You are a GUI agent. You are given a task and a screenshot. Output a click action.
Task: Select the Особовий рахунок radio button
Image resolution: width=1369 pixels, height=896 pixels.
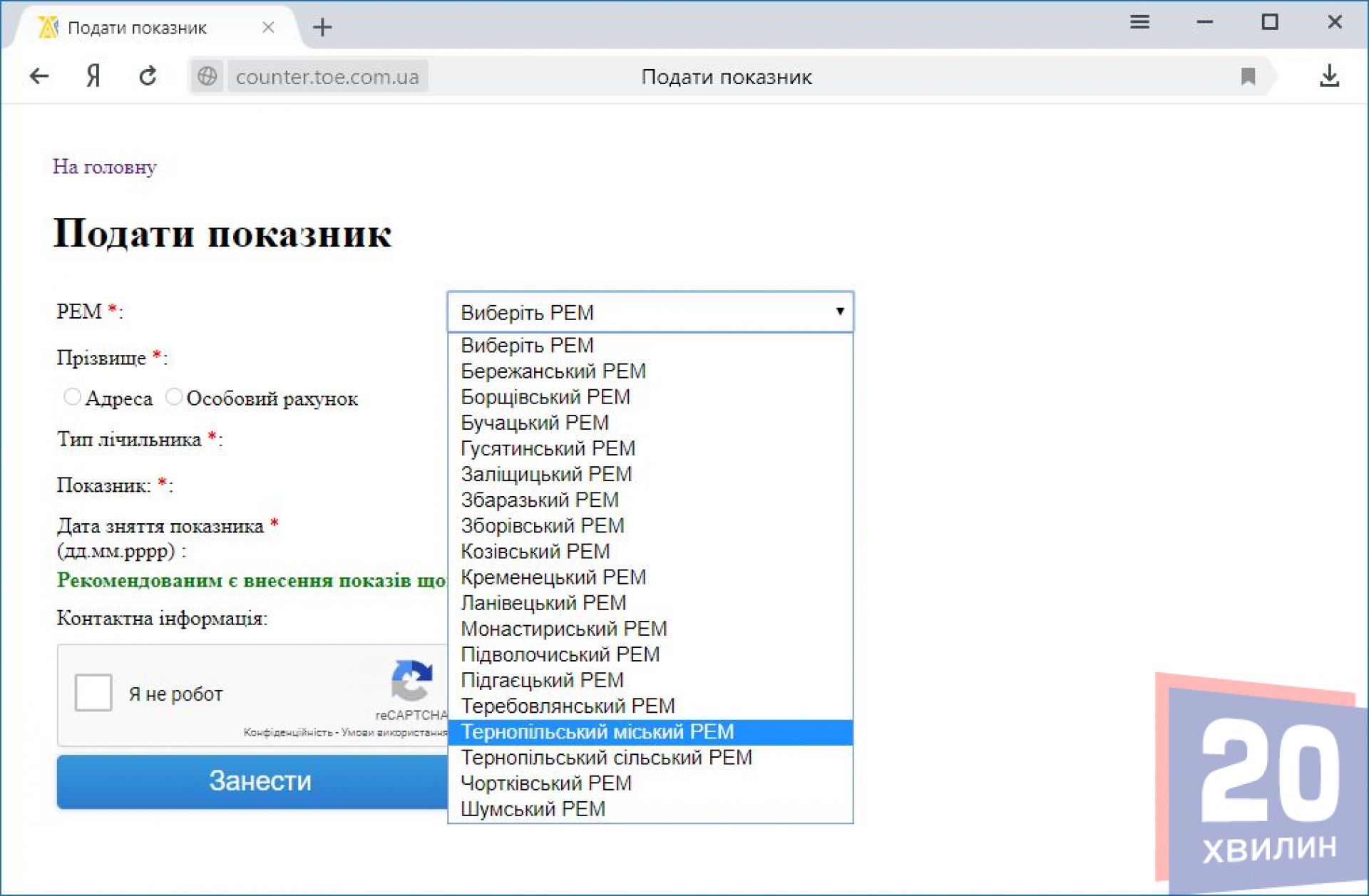[174, 397]
